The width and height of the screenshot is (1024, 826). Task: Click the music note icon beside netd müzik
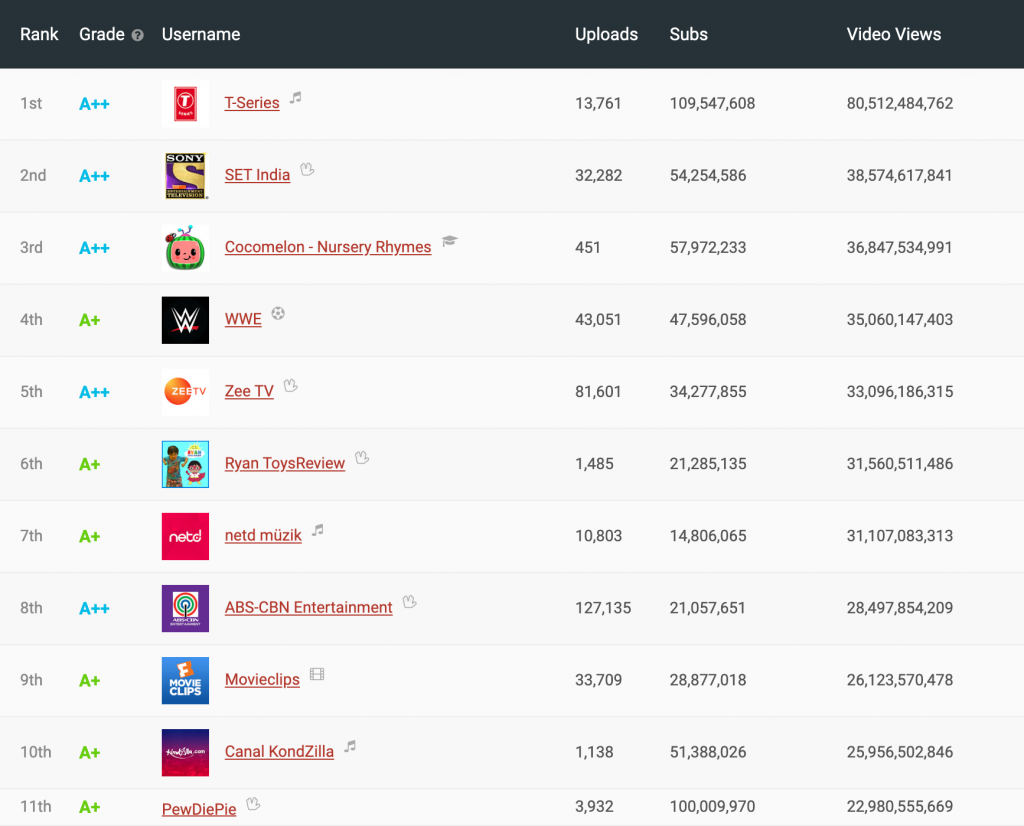click(x=318, y=531)
